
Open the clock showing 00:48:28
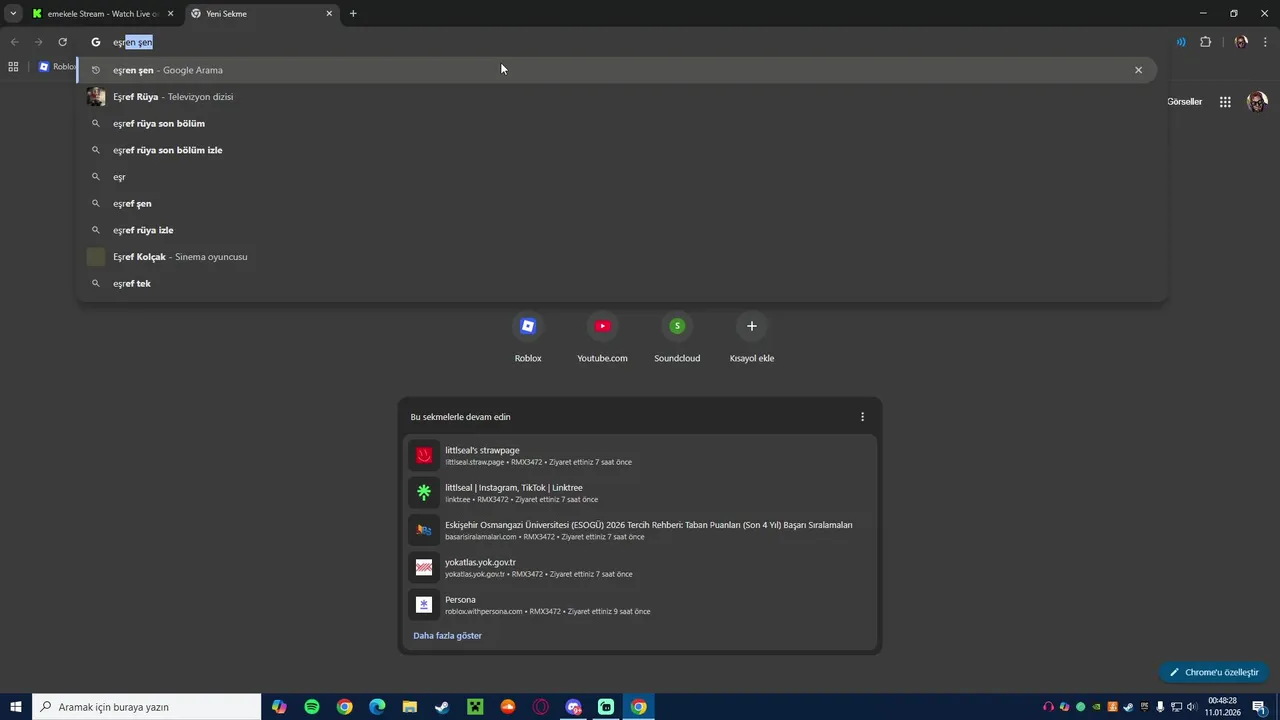[x=1222, y=707]
